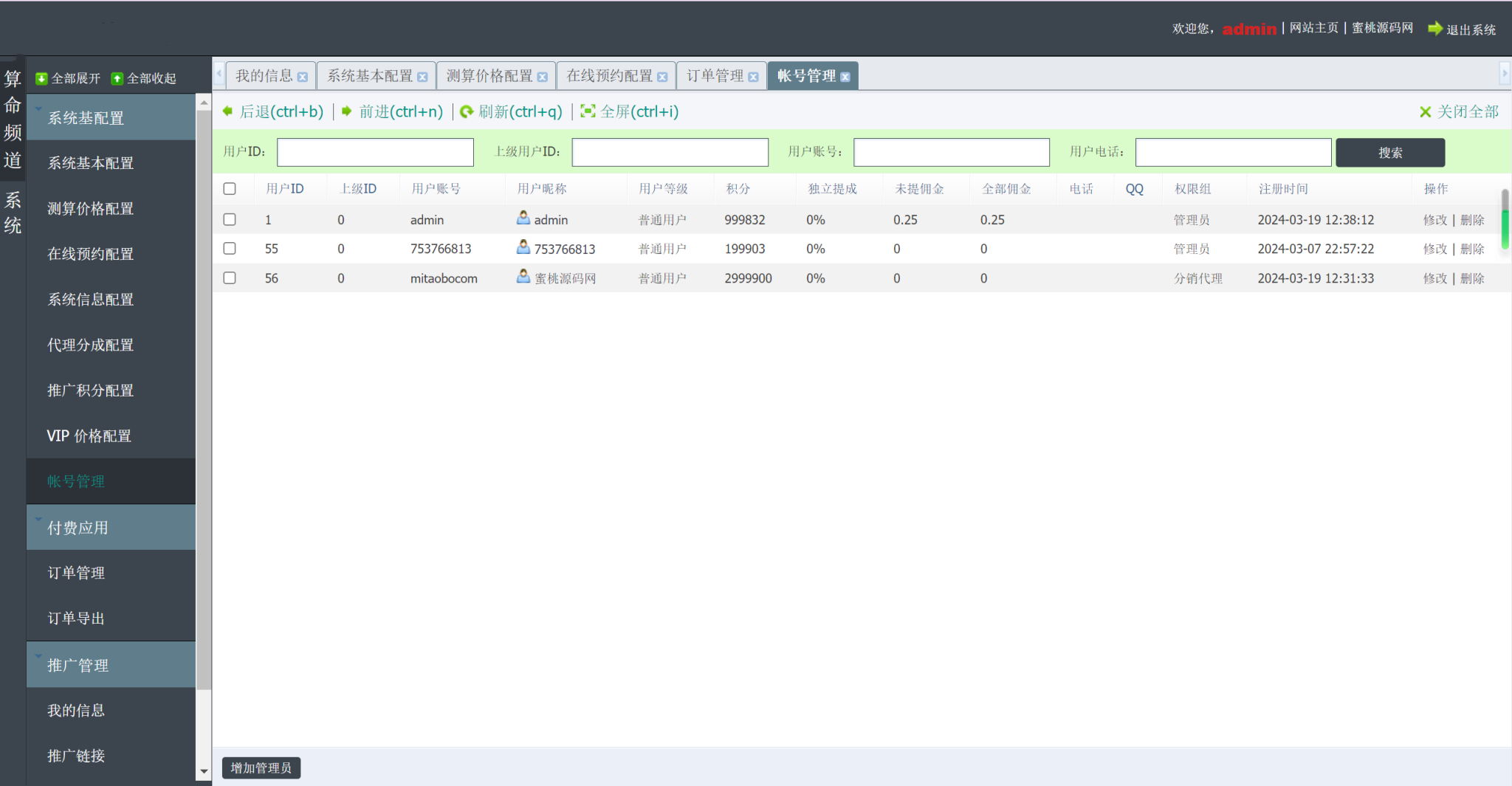
Task: Check the box for user ID 1 admin
Action: [230, 219]
